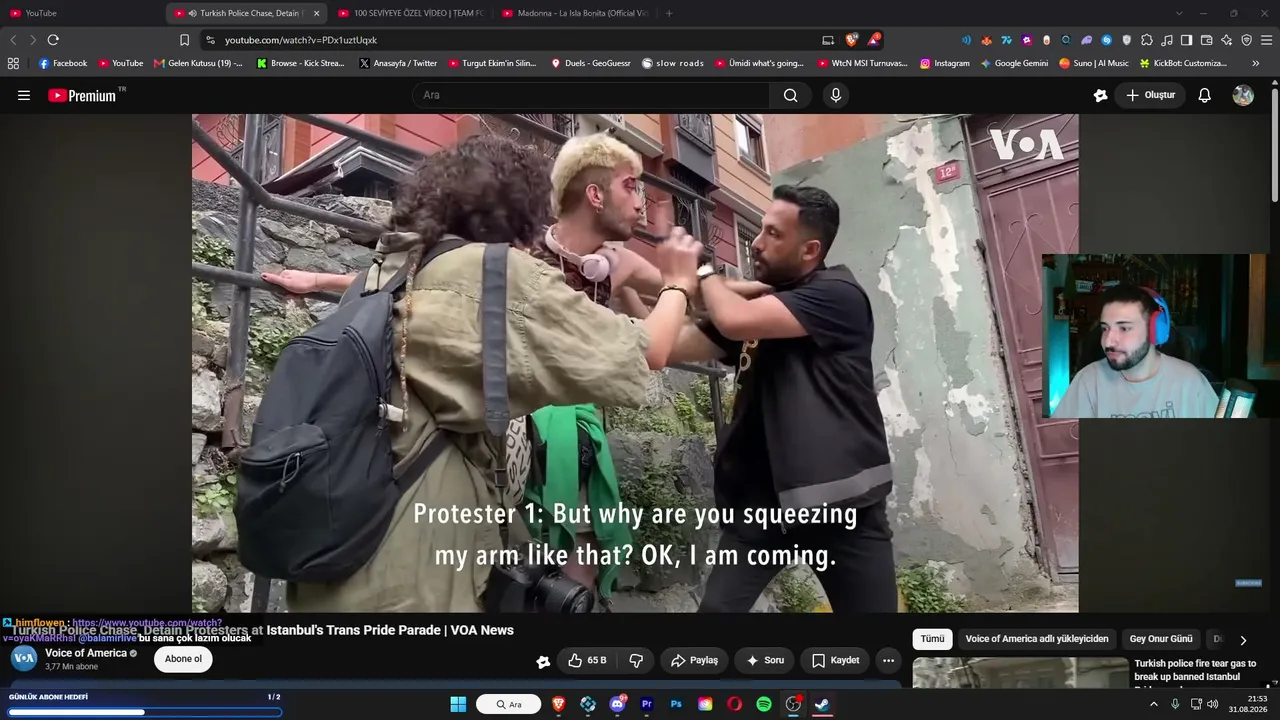
Task: Launch Premiere Pro from the taskbar
Action: tap(647, 704)
